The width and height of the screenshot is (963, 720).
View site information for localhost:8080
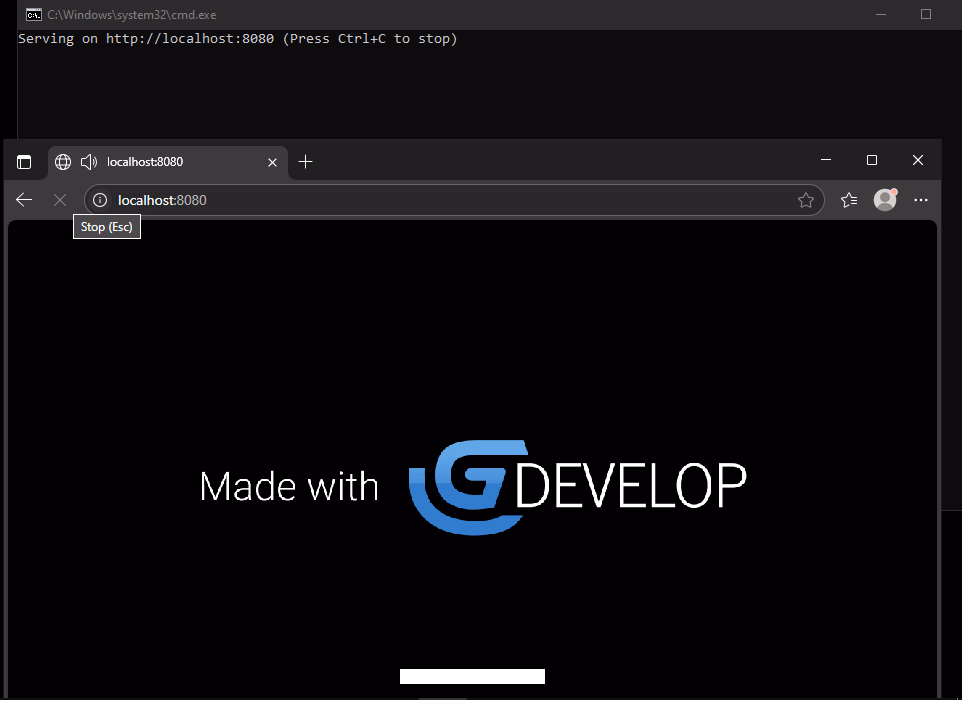tap(100, 200)
